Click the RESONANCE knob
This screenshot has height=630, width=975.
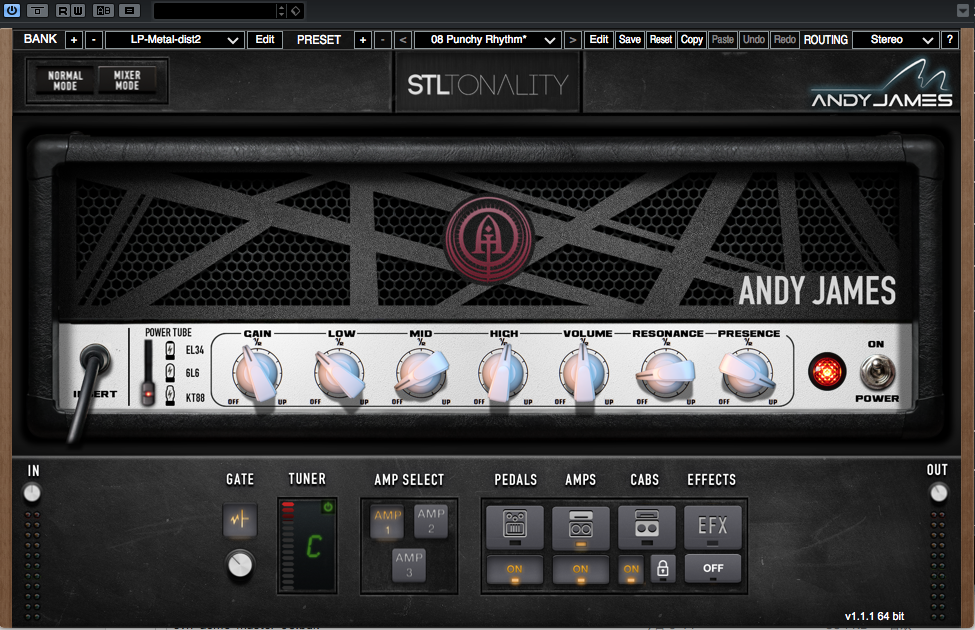click(666, 374)
